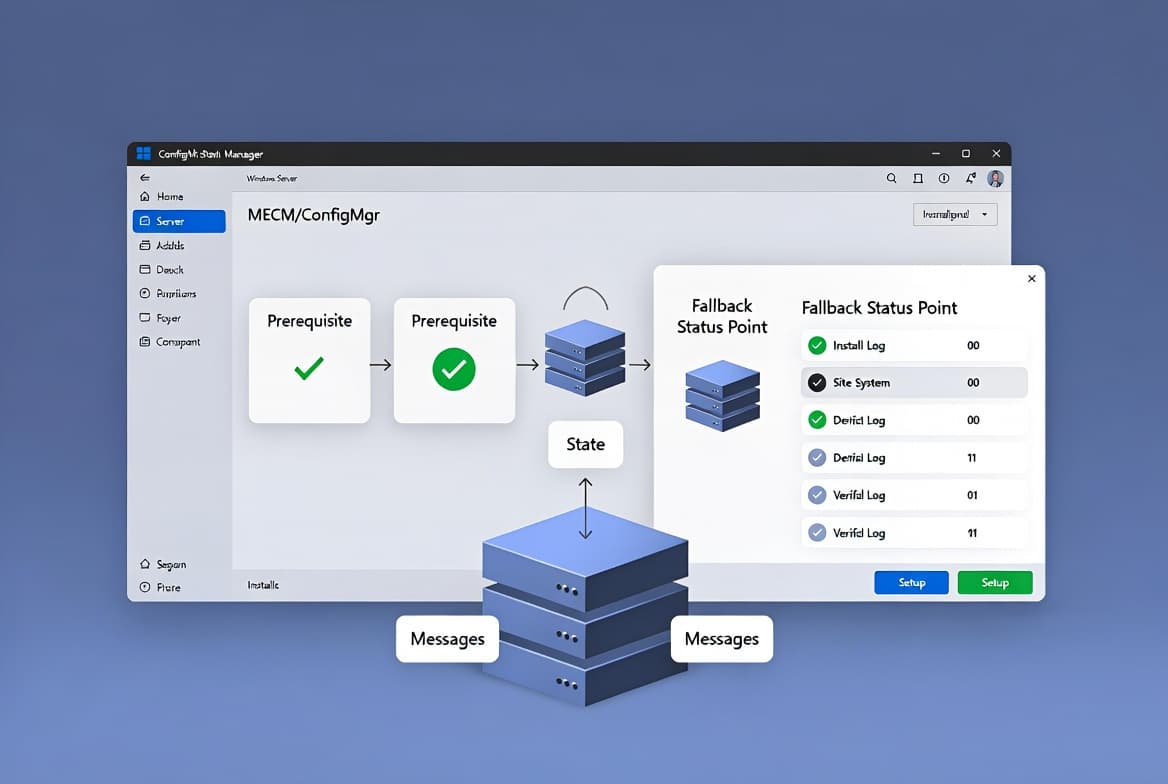
Task: Click the Windows Server breadcrumb text
Action: coord(272,179)
